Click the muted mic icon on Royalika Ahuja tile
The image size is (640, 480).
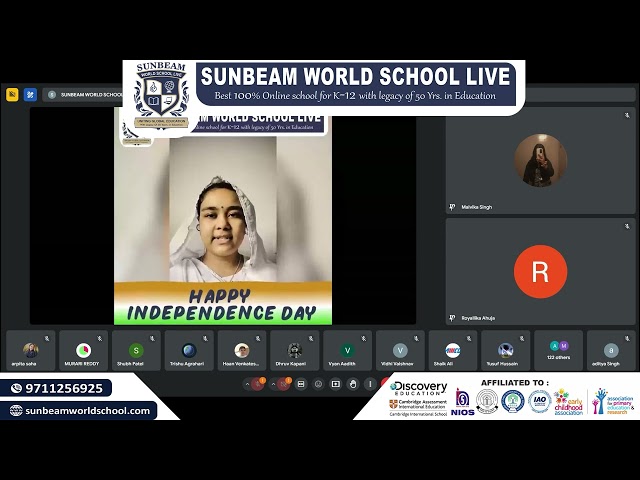[x=627, y=226]
